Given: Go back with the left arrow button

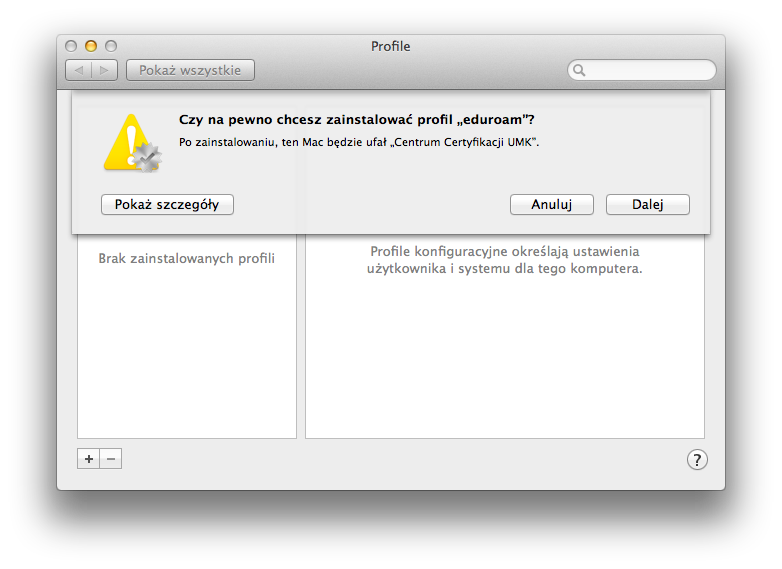Looking at the screenshot, I should point(79,70).
